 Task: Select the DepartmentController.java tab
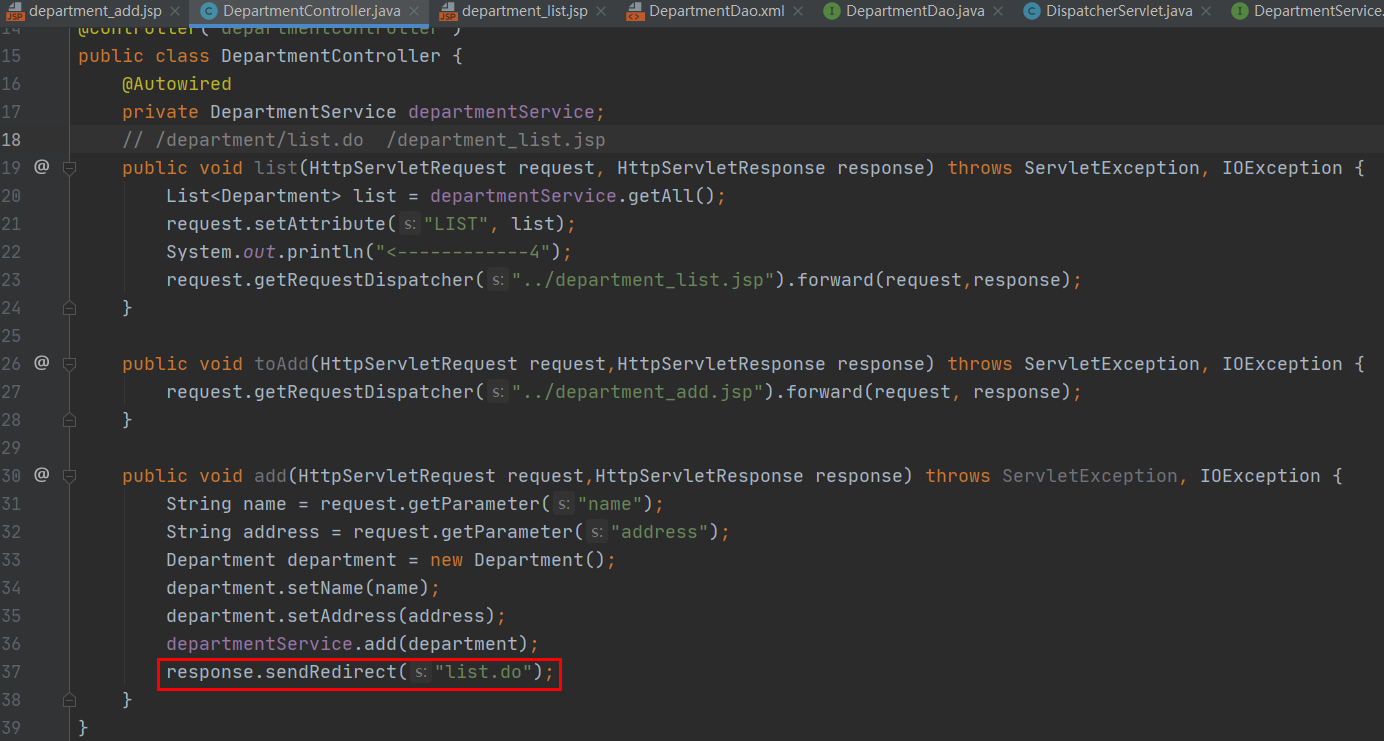tap(312, 12)
